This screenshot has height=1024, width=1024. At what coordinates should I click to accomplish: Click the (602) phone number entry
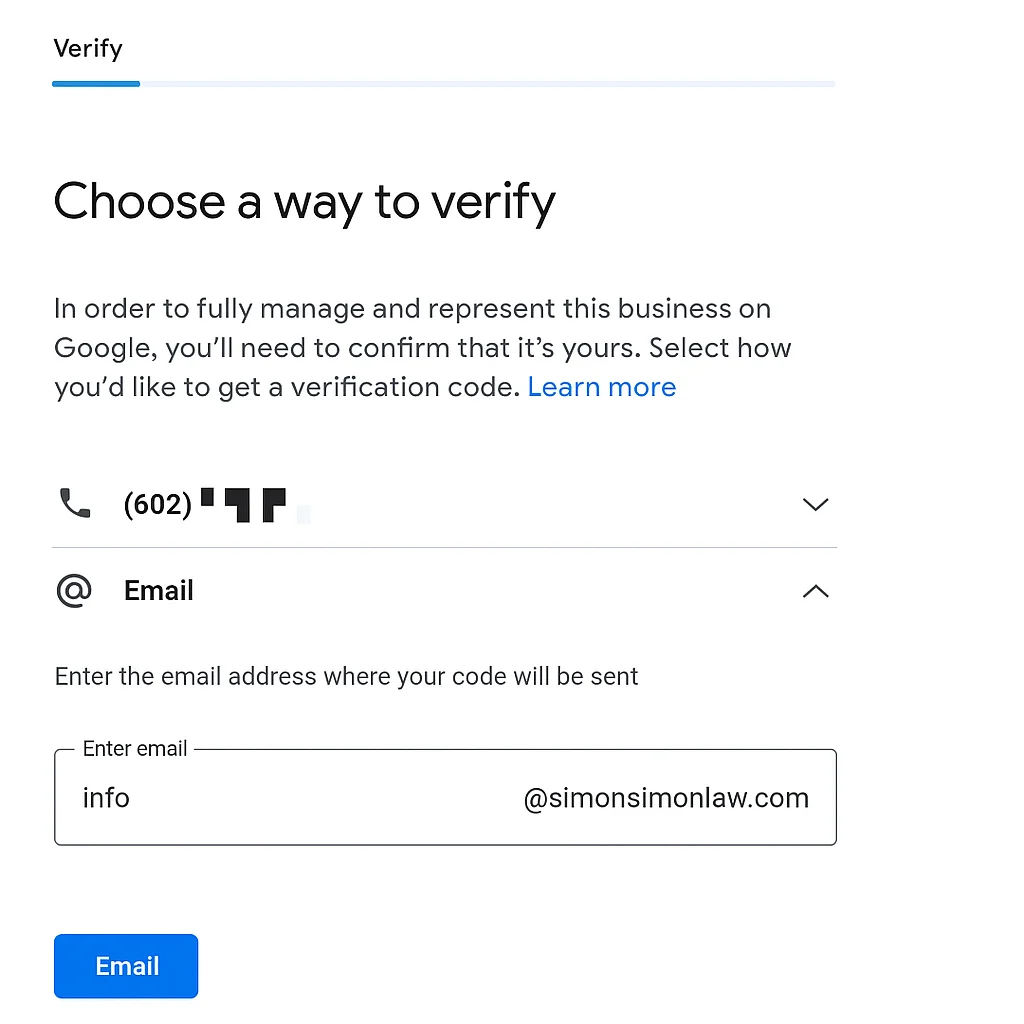point(158,504)
